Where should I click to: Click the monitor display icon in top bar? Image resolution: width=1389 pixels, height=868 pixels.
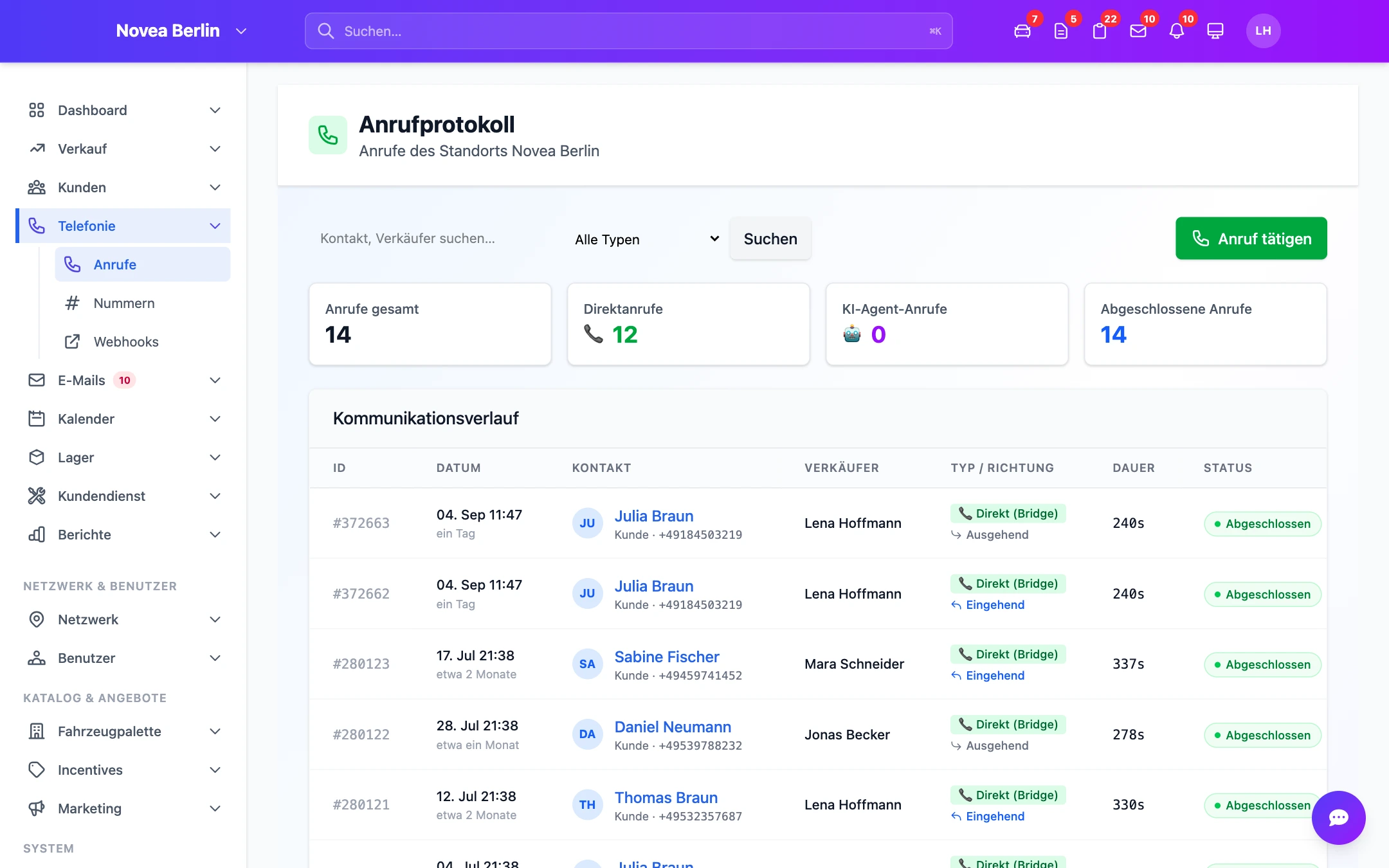coord(1215,31)
